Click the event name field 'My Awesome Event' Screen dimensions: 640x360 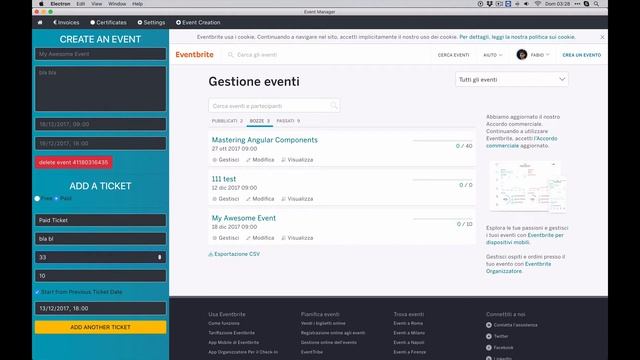coord(100,54)
